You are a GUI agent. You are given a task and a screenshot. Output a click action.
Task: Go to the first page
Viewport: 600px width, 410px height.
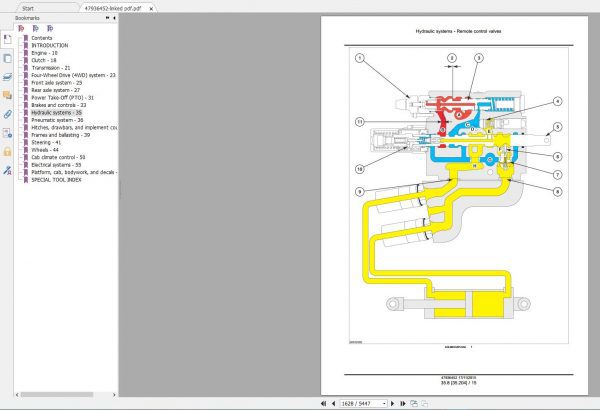click(x=323, y=403)
